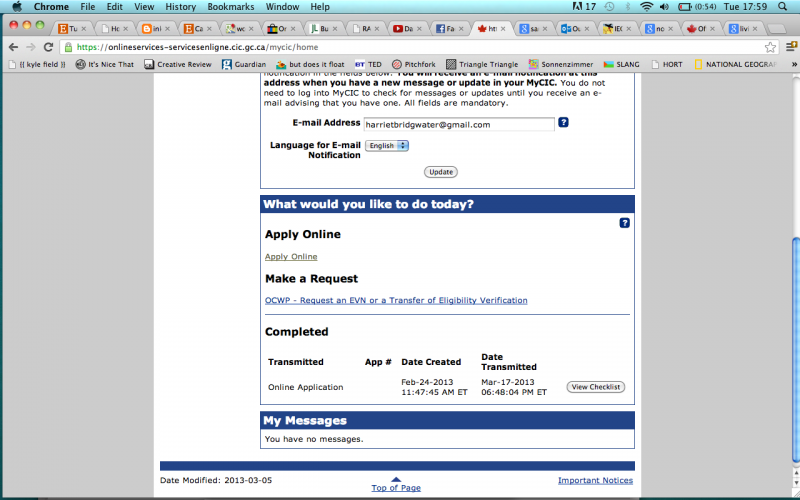Click the Apple logo menu

pos(16,7)
